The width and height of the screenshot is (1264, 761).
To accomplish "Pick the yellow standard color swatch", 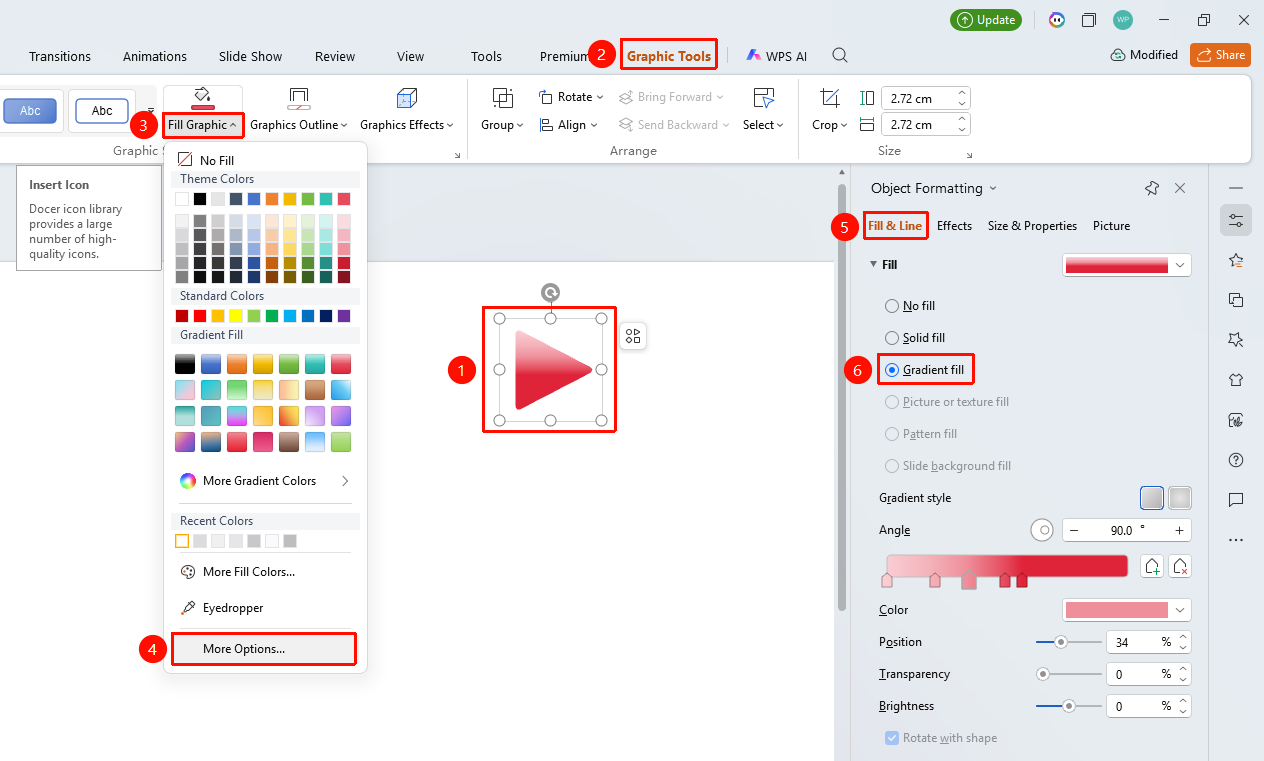I will pyautogui.click(x=236, y=316).
